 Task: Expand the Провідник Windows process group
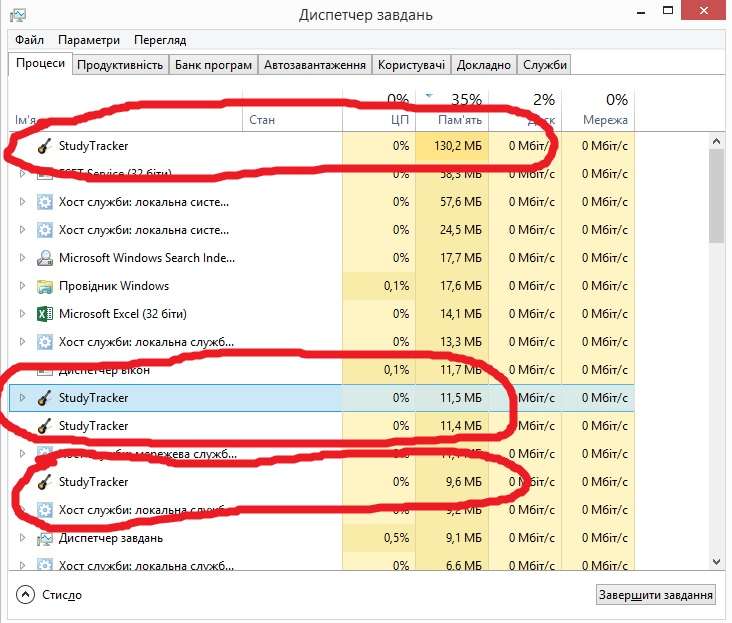(x=23, y=286)
